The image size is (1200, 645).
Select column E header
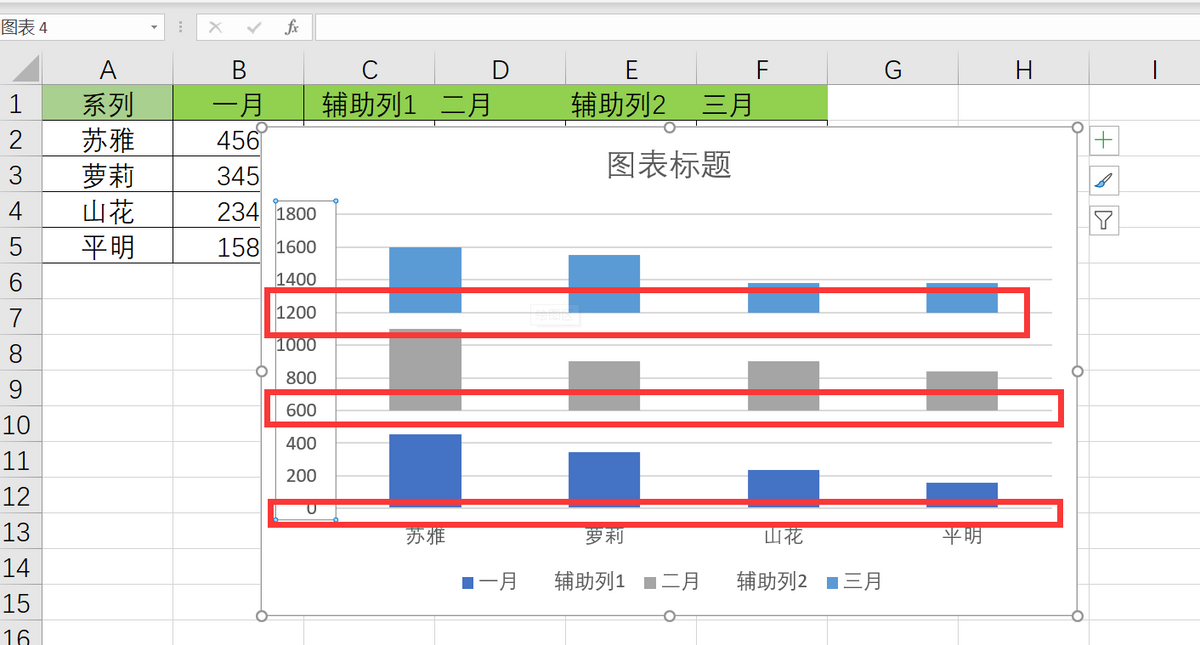[x=631, y=69]
